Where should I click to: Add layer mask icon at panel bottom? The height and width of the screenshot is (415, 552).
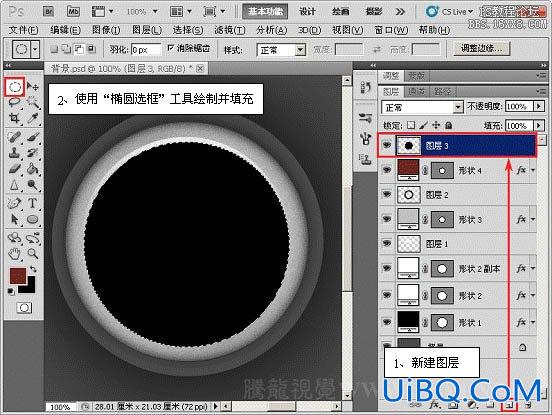pyautogui.click(x=453, y=405)
